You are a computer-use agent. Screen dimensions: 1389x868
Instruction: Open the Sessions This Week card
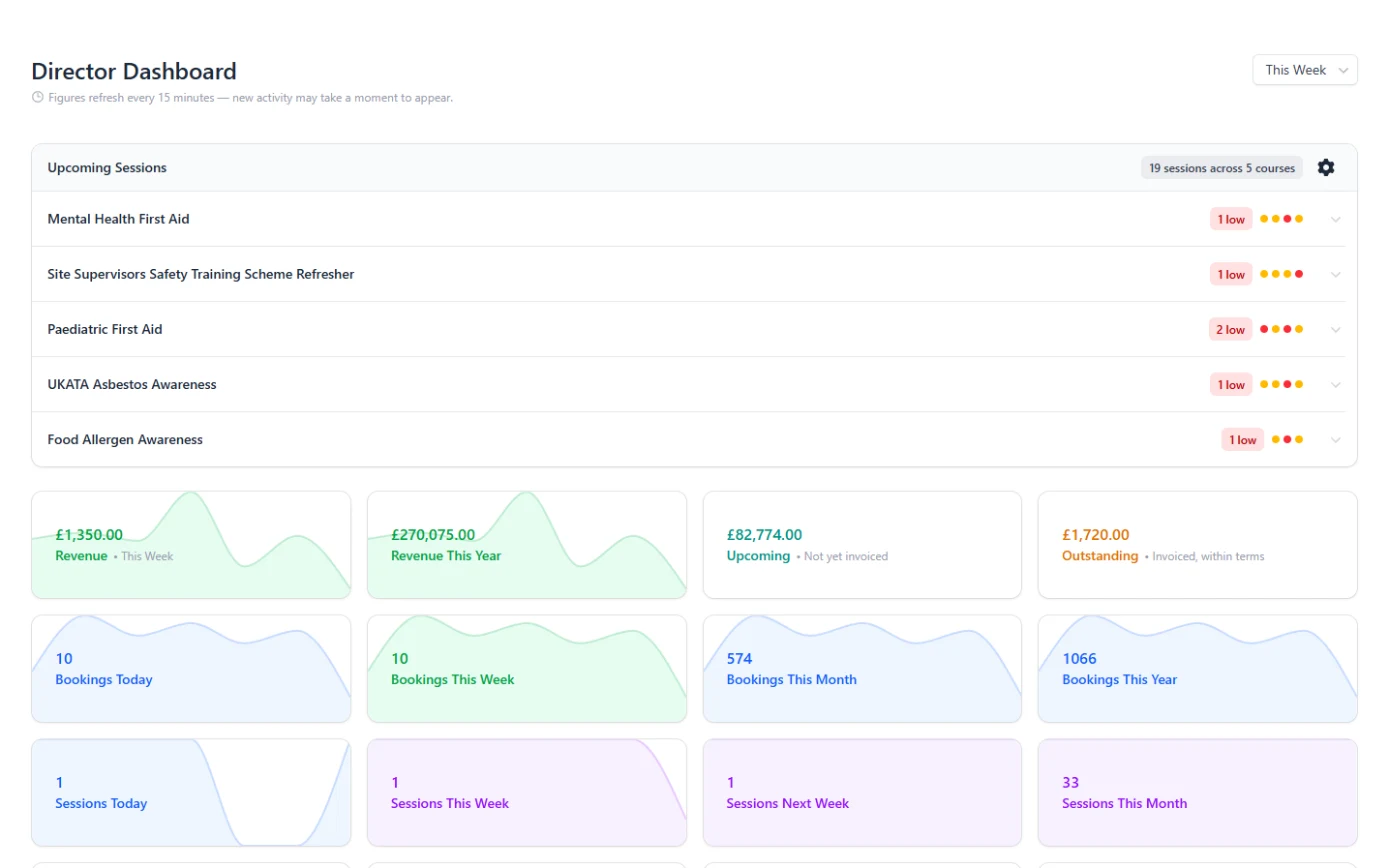click(527, 793)
